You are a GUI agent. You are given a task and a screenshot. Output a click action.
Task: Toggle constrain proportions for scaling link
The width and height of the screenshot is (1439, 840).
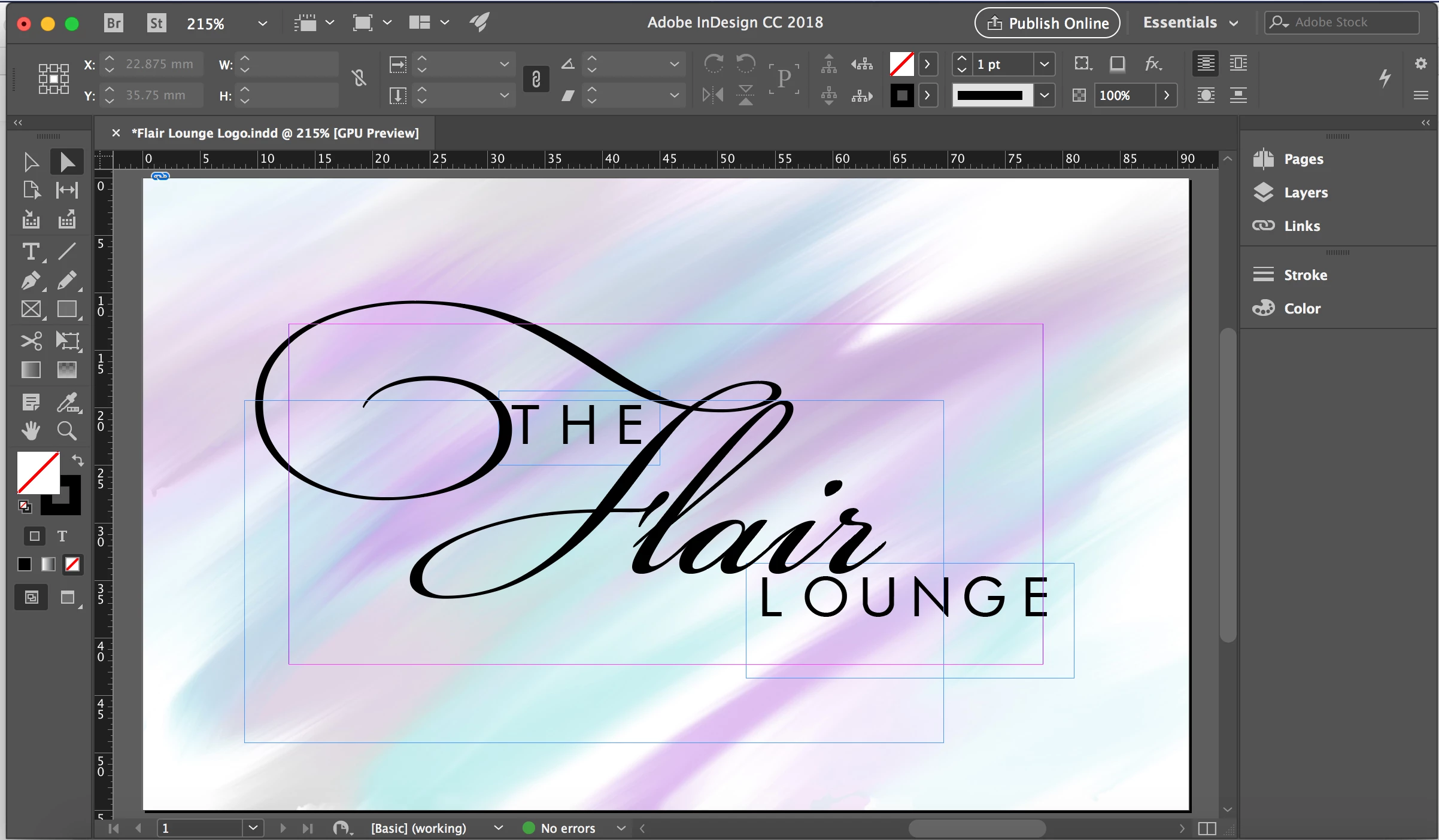pos(536,79)
